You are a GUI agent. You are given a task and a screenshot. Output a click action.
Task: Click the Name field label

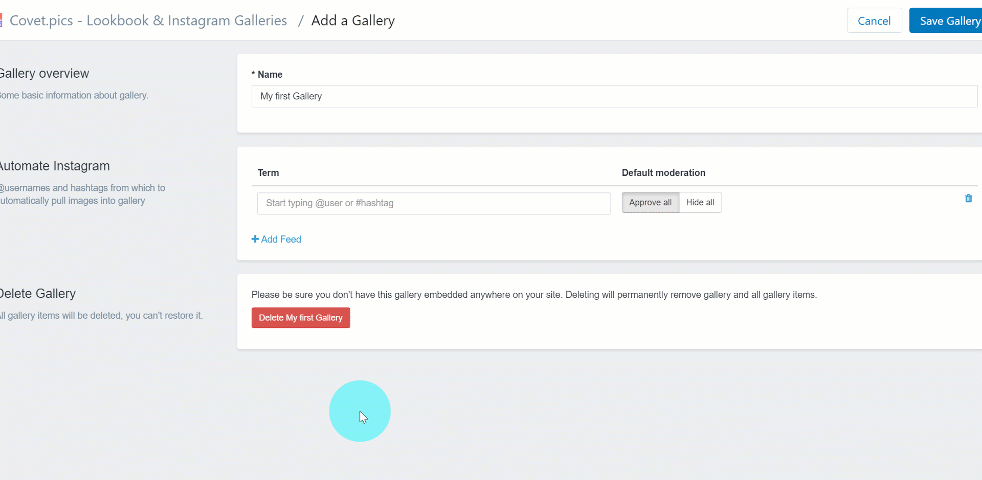[267, 75]
